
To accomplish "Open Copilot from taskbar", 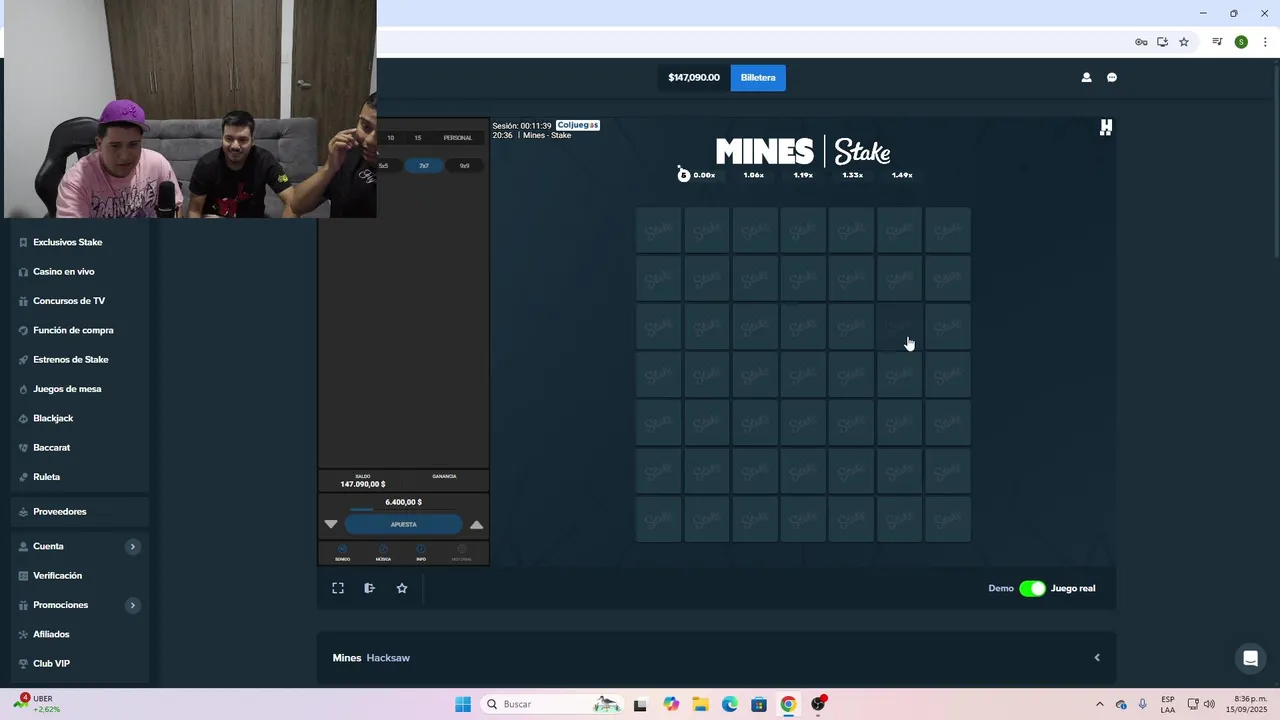I will coord(671,704).
